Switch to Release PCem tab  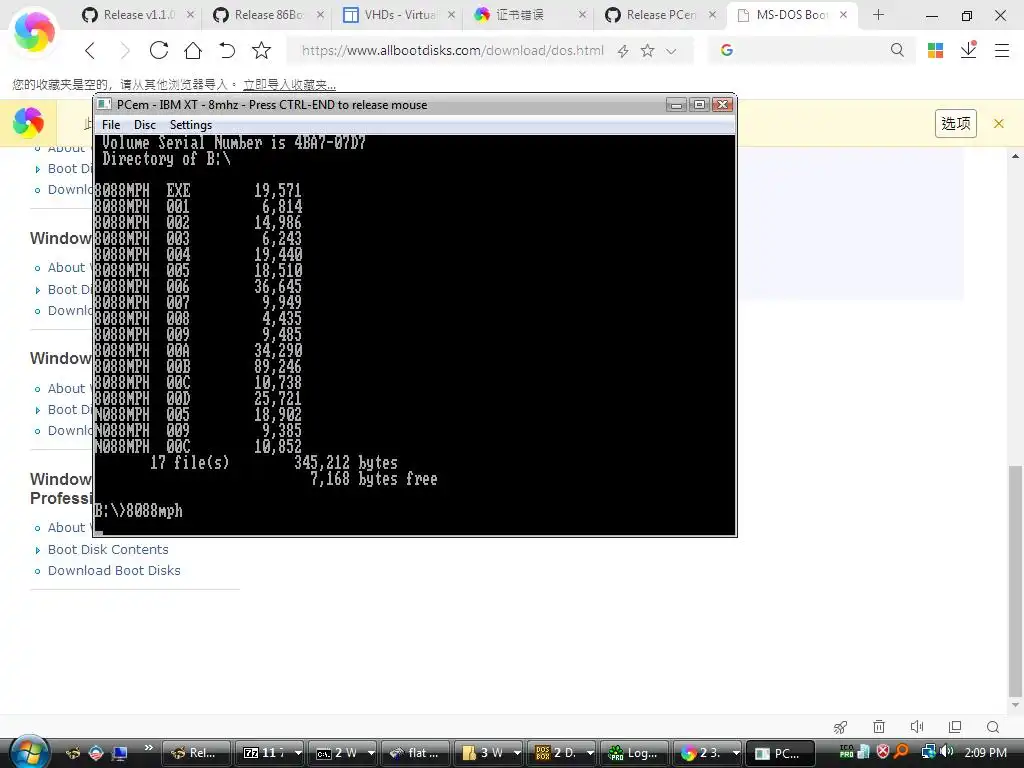(x=660, y=14)
